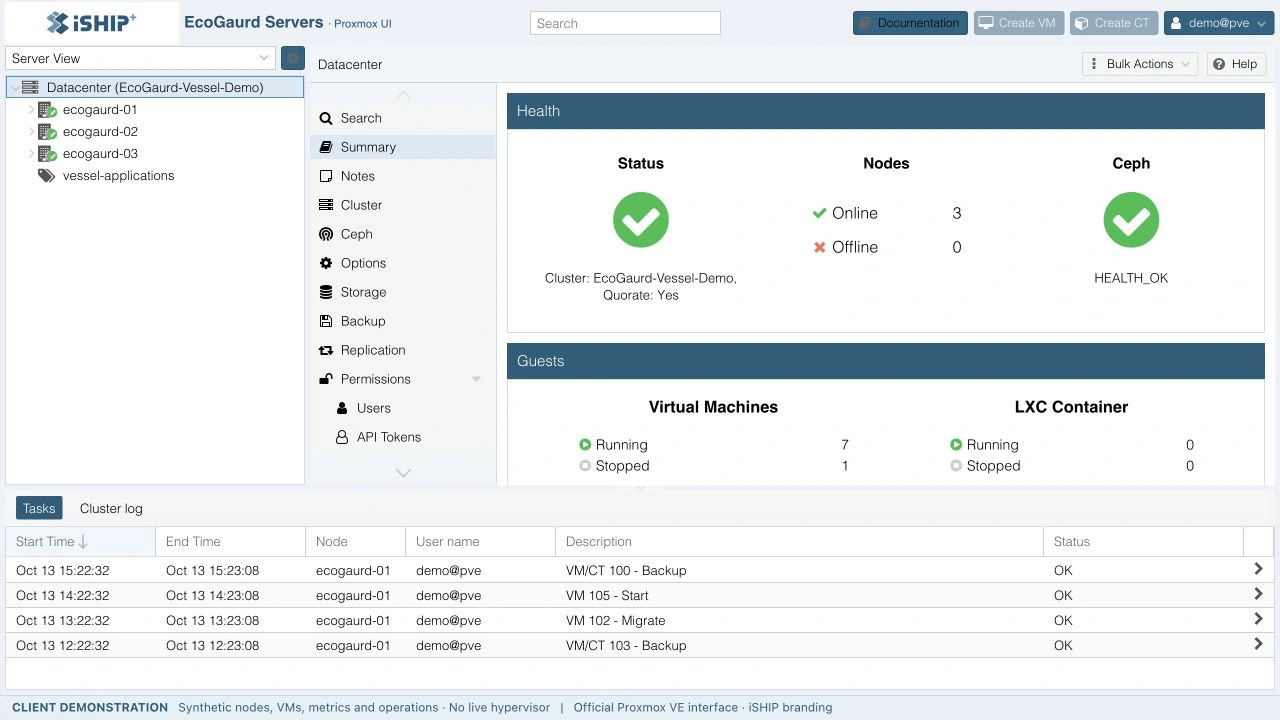Open the API Tokens item

(x=403, y=437)
